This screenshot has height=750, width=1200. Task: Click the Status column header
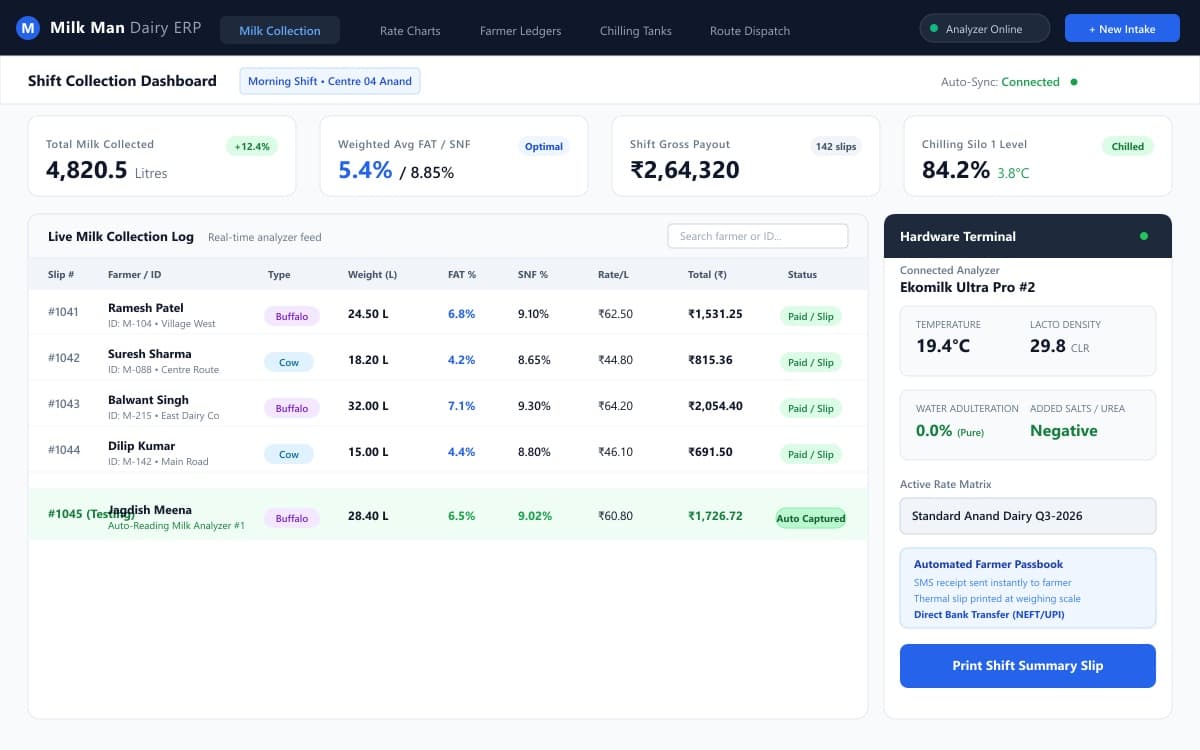tap(802, 274)
